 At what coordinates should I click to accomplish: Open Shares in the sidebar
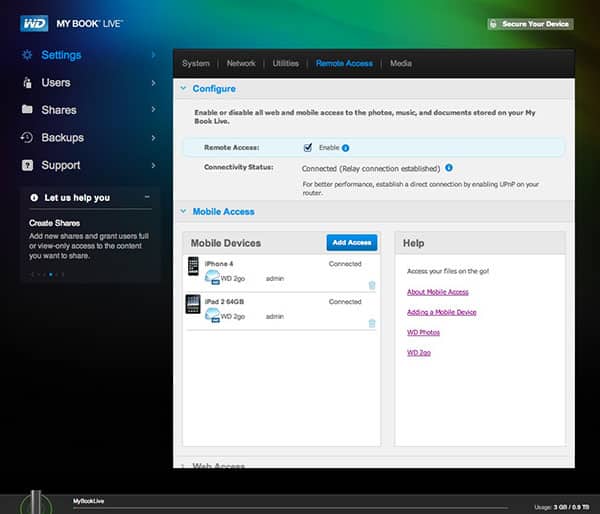click(59, 110)
